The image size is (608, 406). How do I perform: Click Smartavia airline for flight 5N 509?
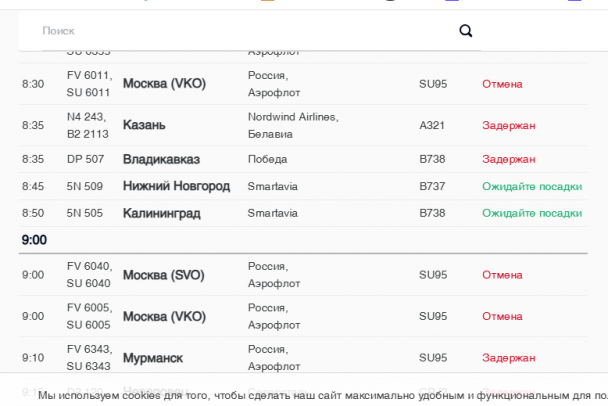pyautogui.click(x=273, y=186)
